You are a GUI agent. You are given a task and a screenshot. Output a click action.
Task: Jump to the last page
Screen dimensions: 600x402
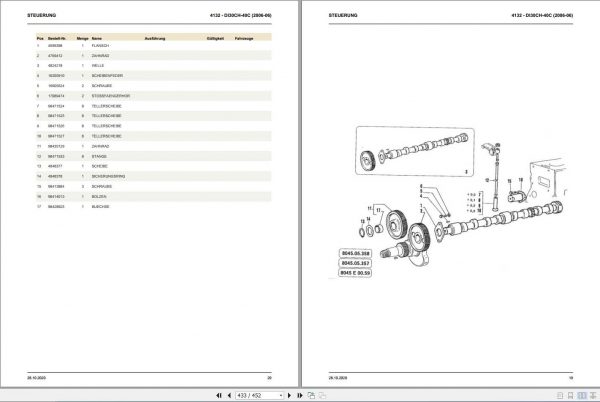click(x=300, y=395)
